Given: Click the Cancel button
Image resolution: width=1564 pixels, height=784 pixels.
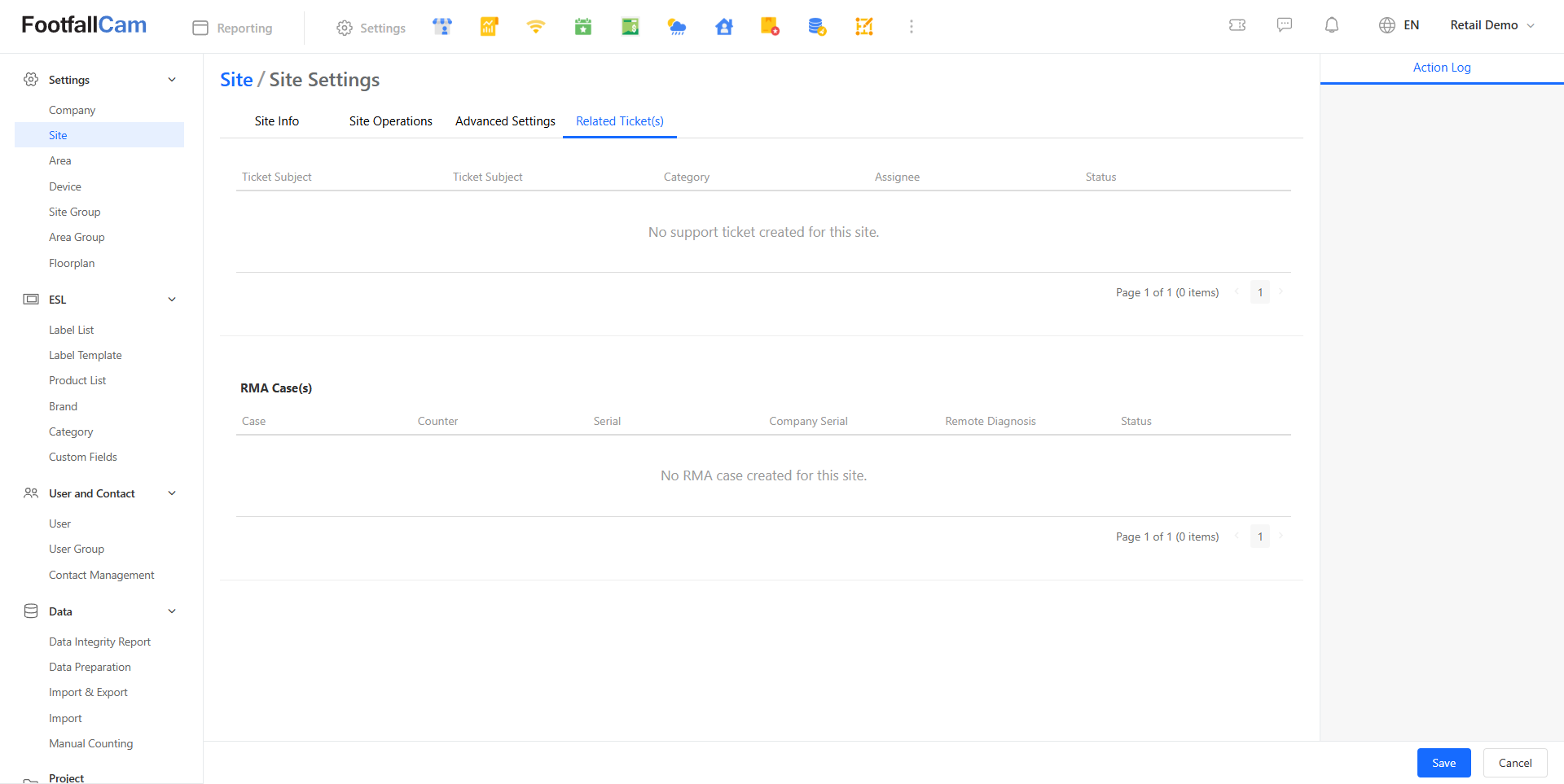Looking at the screenshot, I should pyautogui.click(x=1514, y=763).
